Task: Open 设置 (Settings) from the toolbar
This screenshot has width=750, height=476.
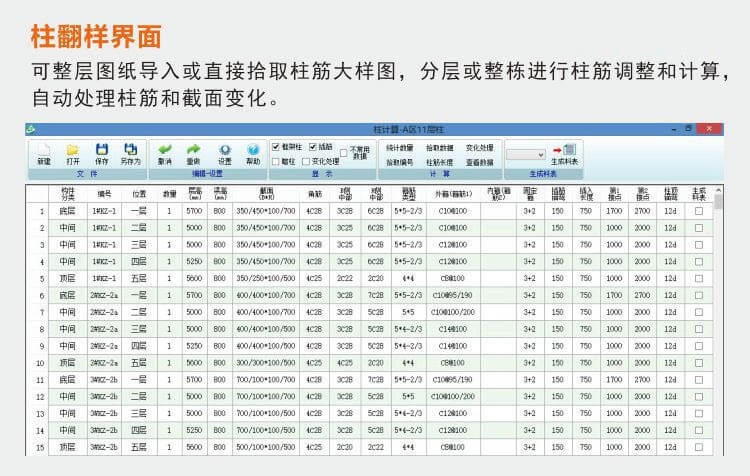Action: (224, 150)
